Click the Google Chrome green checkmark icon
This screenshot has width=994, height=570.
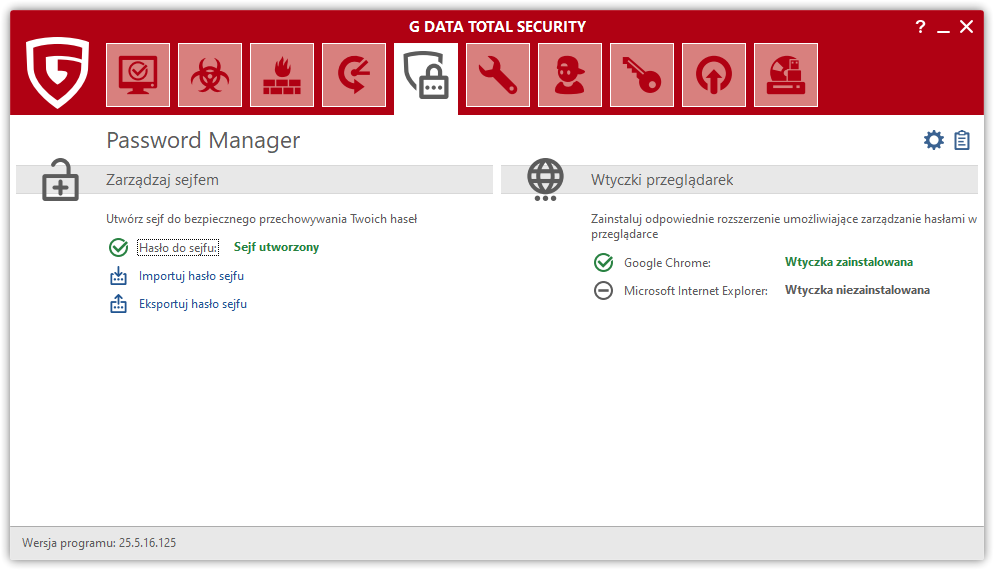point(604,262)
